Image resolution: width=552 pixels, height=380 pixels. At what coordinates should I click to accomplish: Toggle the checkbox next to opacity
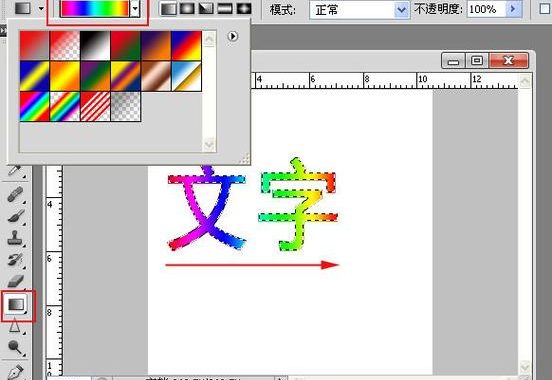pos(545,9)
